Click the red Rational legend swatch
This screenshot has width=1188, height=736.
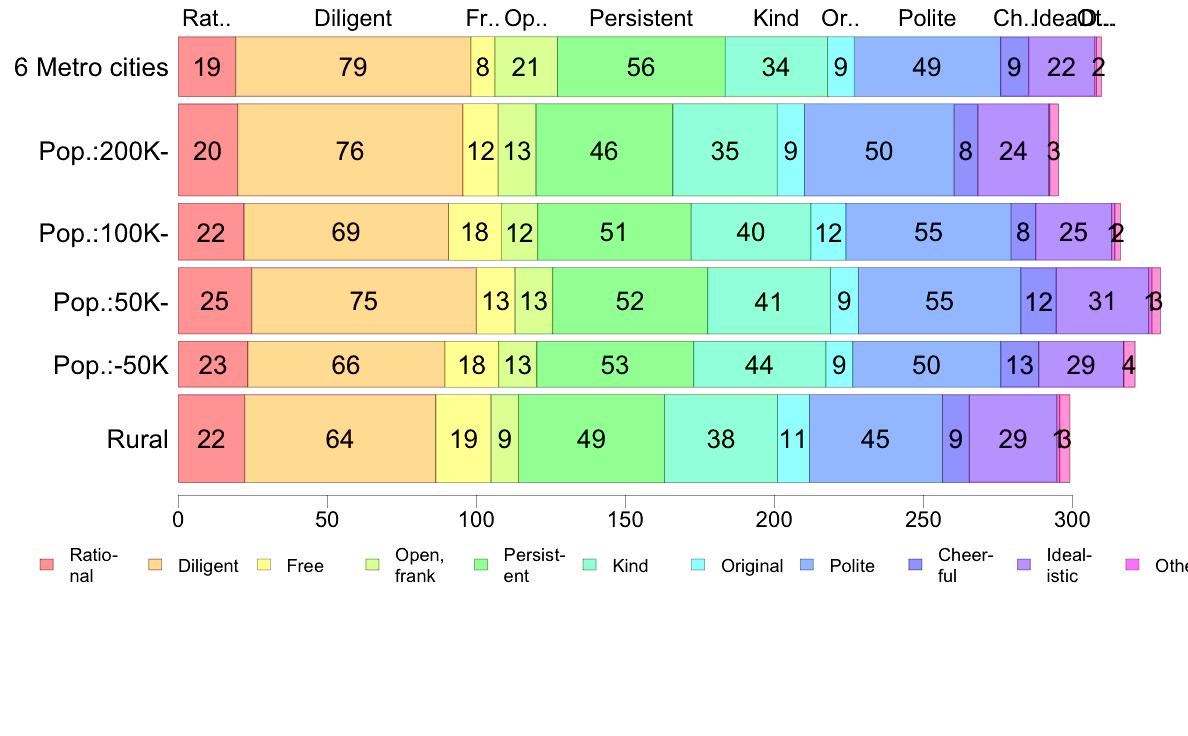(47, 565)
